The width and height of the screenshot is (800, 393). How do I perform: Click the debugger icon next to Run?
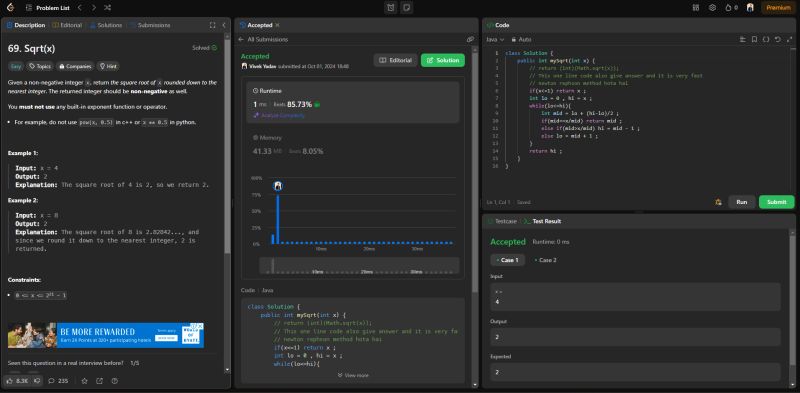coord(718,202)
